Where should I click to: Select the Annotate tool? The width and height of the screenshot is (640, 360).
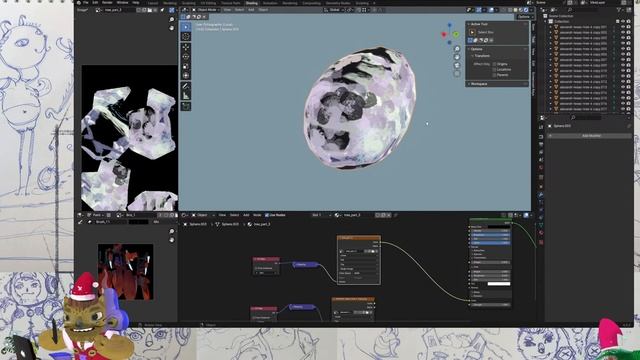pyautogui.click(x=186, y=86)
